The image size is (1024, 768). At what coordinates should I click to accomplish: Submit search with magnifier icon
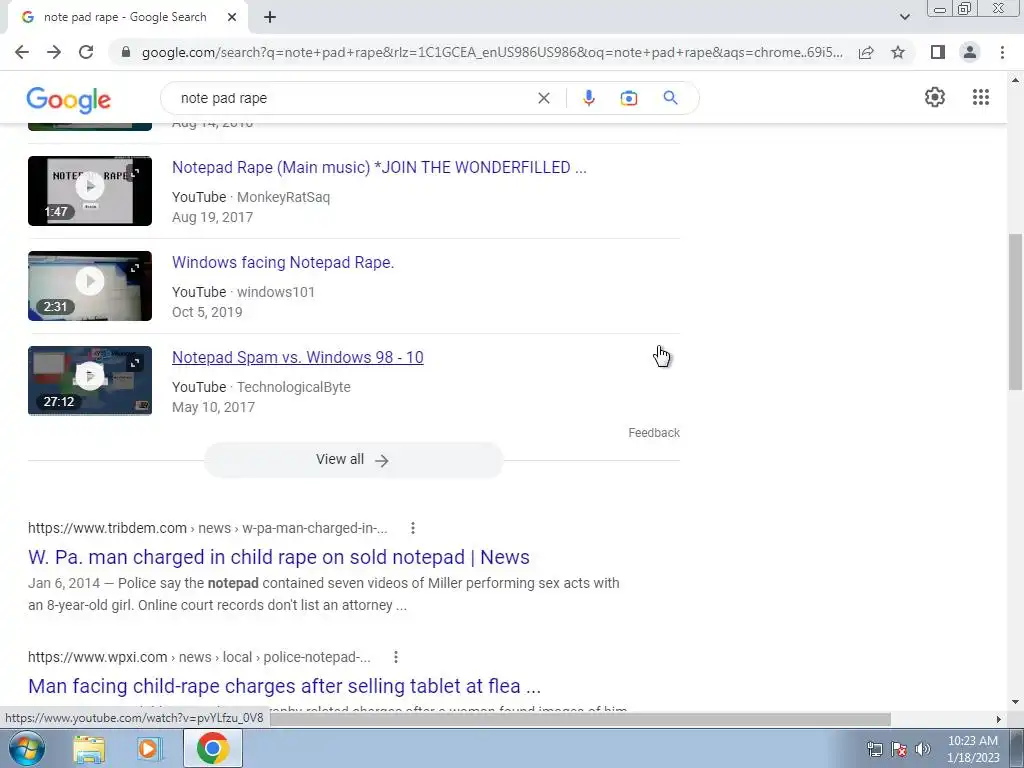670,98
